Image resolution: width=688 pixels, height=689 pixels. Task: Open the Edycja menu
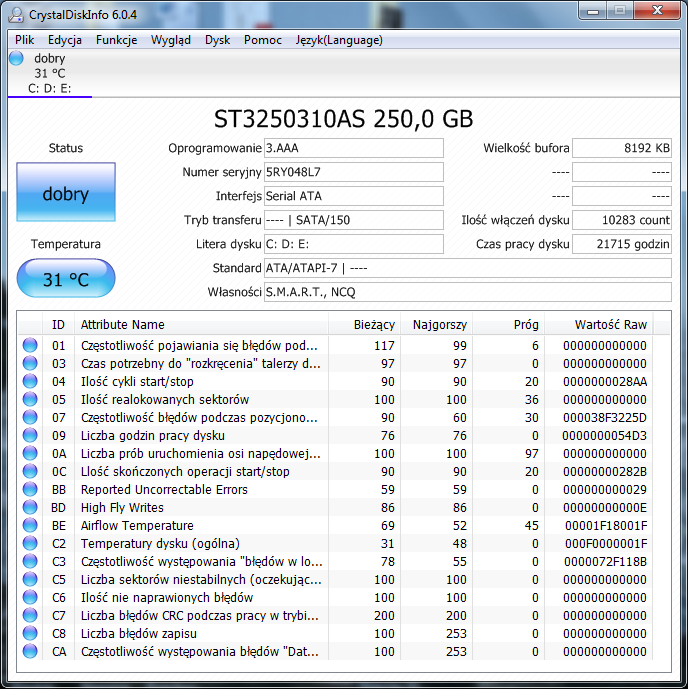coord(65,40)
